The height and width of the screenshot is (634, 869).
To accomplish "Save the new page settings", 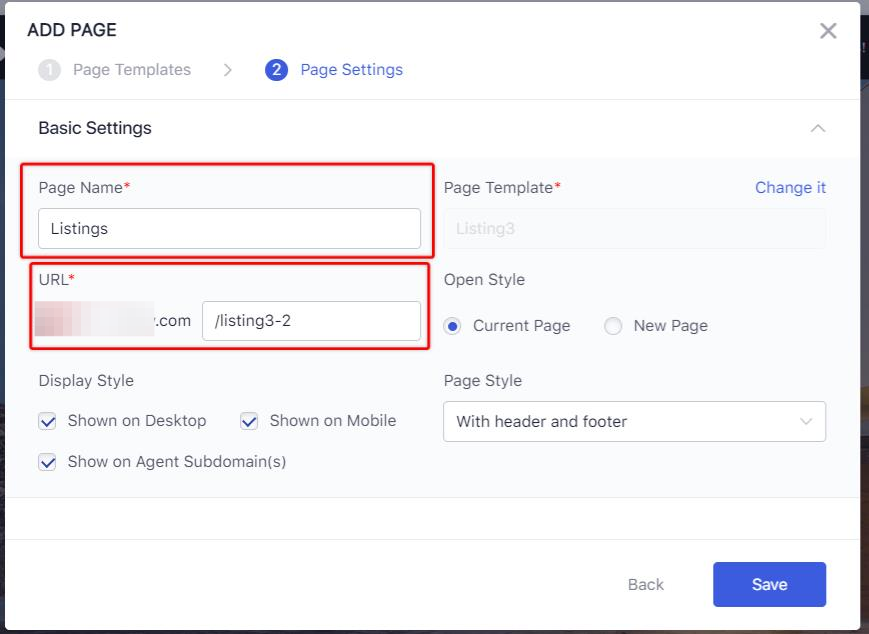I will (769, 584).
